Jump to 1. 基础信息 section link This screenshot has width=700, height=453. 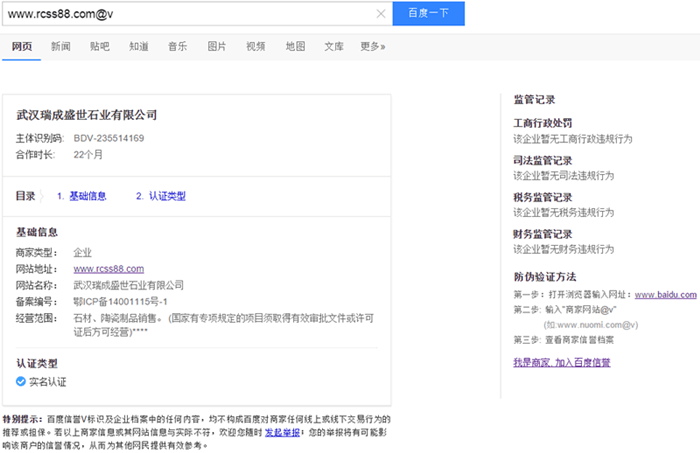(82, 196)
